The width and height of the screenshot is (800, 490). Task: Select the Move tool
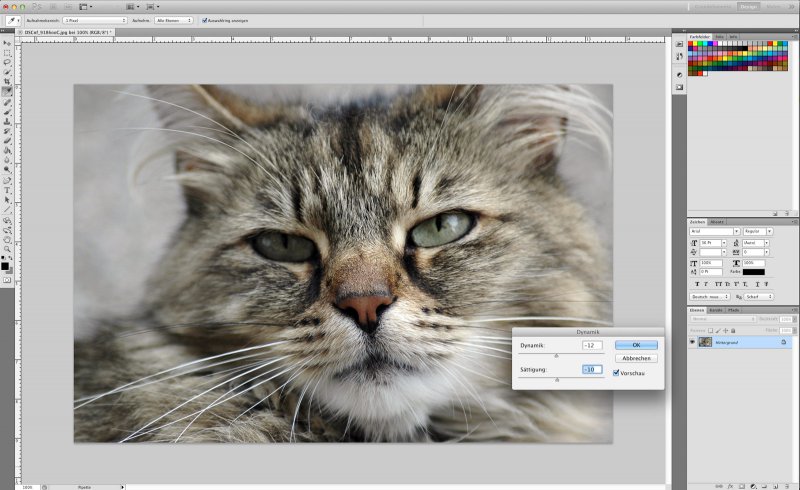tap(7, 43)
